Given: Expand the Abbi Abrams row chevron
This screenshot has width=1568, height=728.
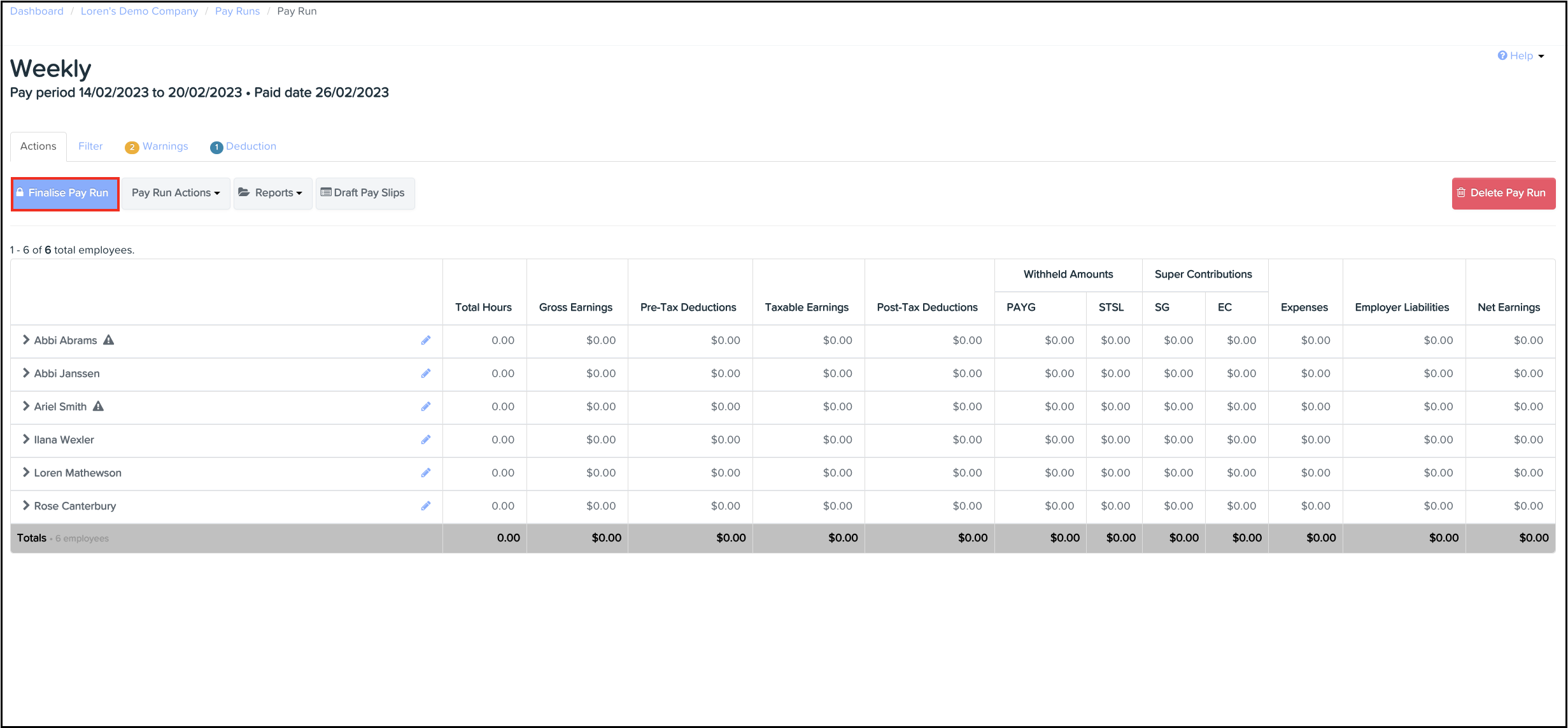Looking at the screenshot, I should tap(26, 340).
